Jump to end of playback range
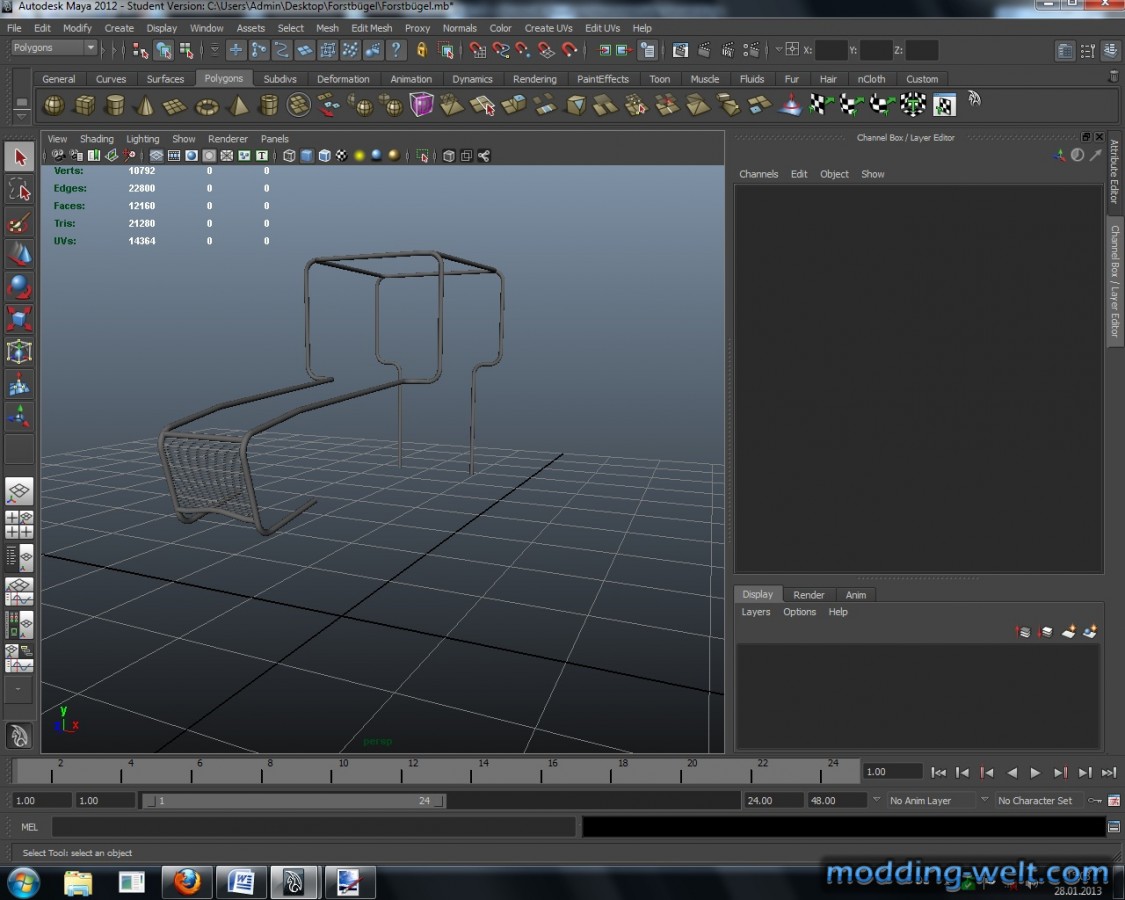 (x=1109, y=772)
